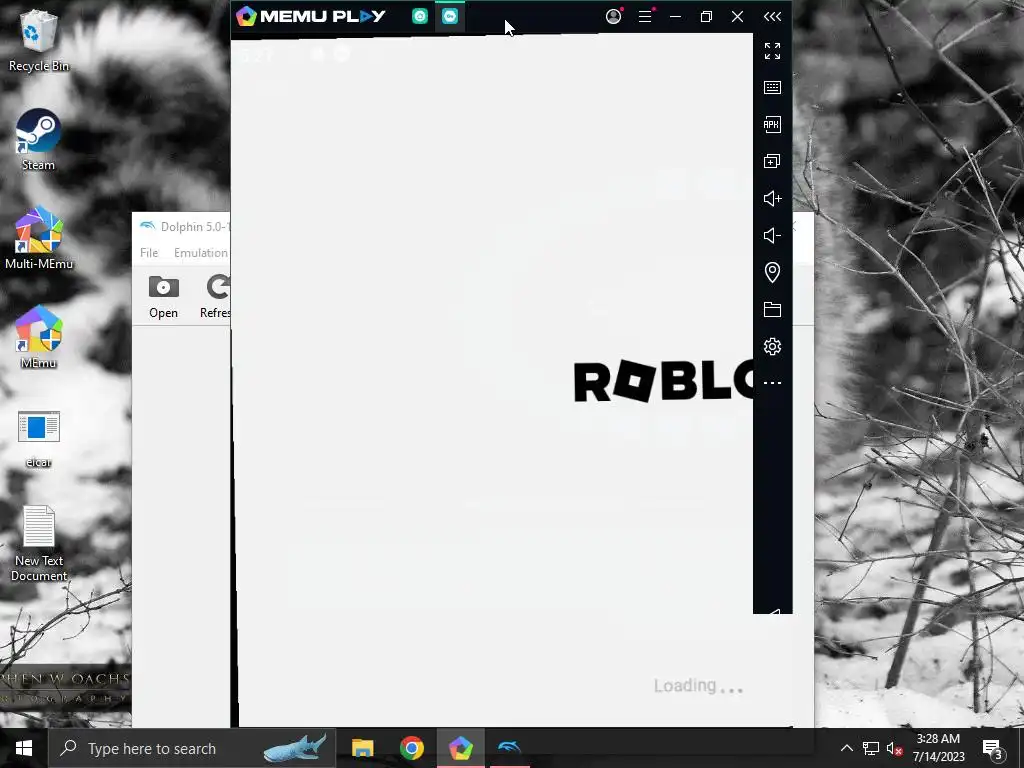The height and width of the screenshot is (768, 1024).
Task: Click the taskbar search box
Action: coord(192,748)
